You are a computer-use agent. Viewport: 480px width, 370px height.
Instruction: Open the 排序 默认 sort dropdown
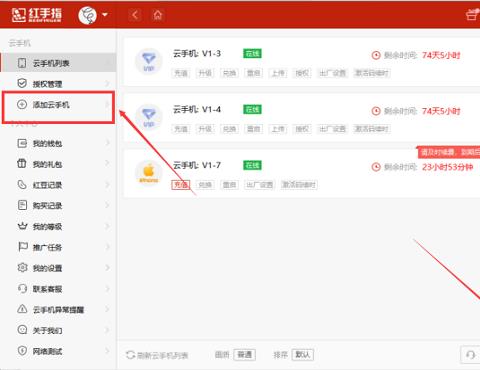[x=302, y=355]
